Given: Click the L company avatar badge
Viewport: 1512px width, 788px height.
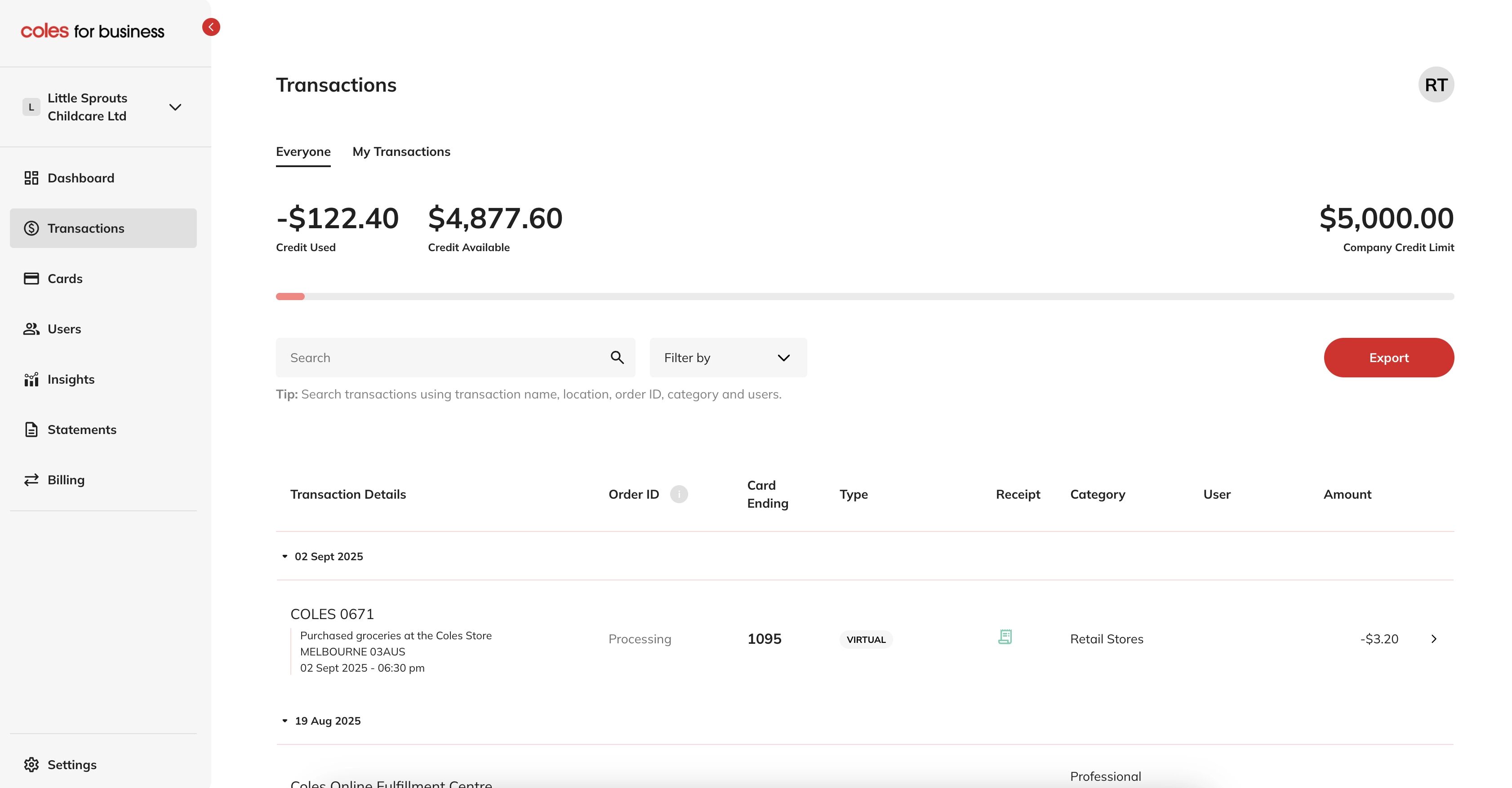Looking at the screenshot, I should (31, 107).
